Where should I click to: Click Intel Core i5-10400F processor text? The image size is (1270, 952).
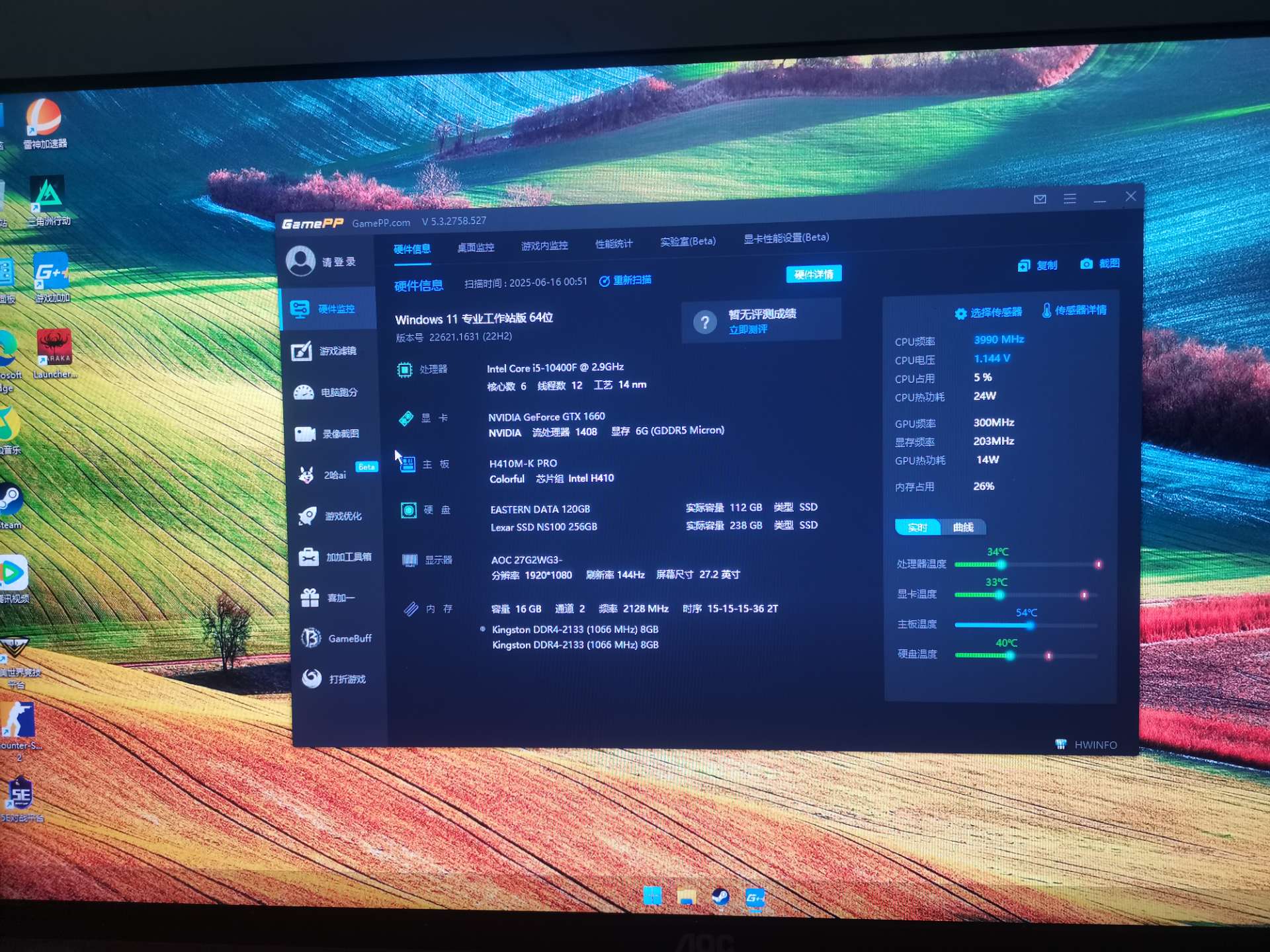click(x=555, y=368)
